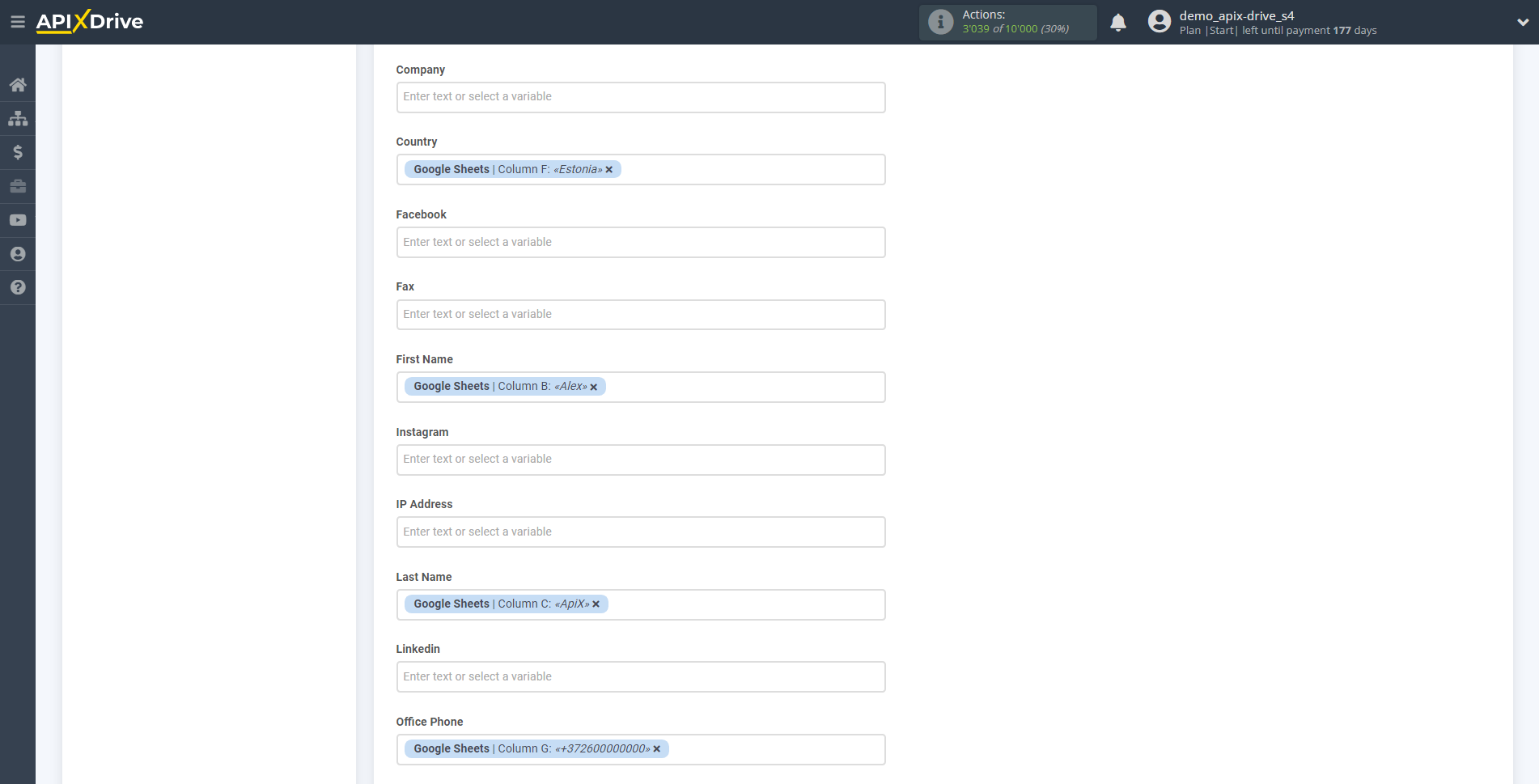The width and height of the screenshot is (1539, 784).
Task: Click the demo_apix-drive_s4 username
Action: [1236, 15]
